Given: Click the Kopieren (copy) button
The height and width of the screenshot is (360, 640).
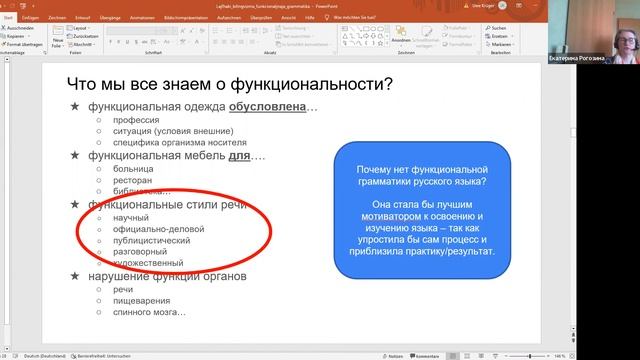Looking at the screenshot, I should tap(15, 36).
